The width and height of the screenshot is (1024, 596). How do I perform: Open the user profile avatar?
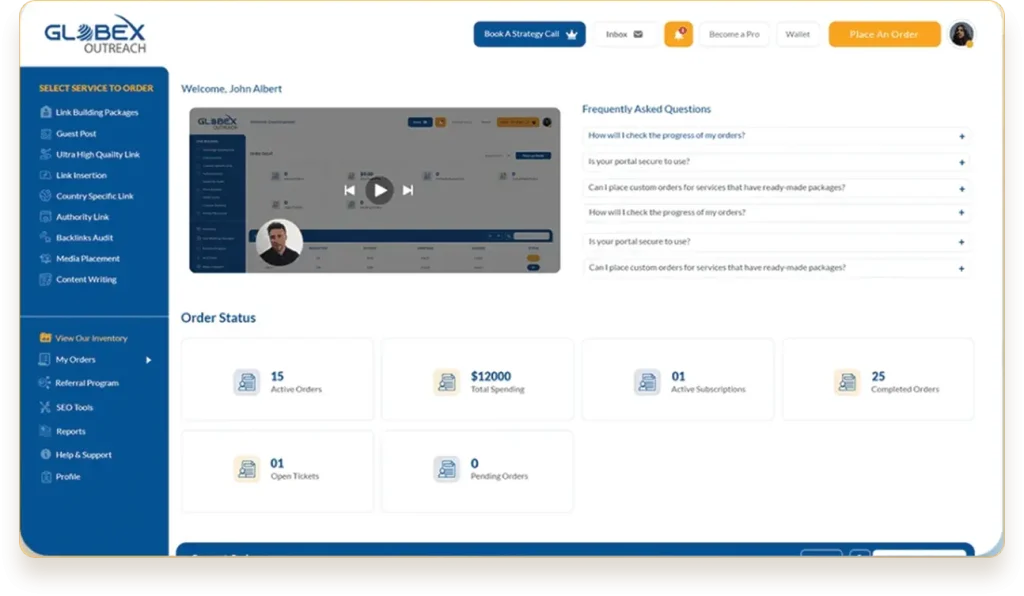(x=961, y=34)
